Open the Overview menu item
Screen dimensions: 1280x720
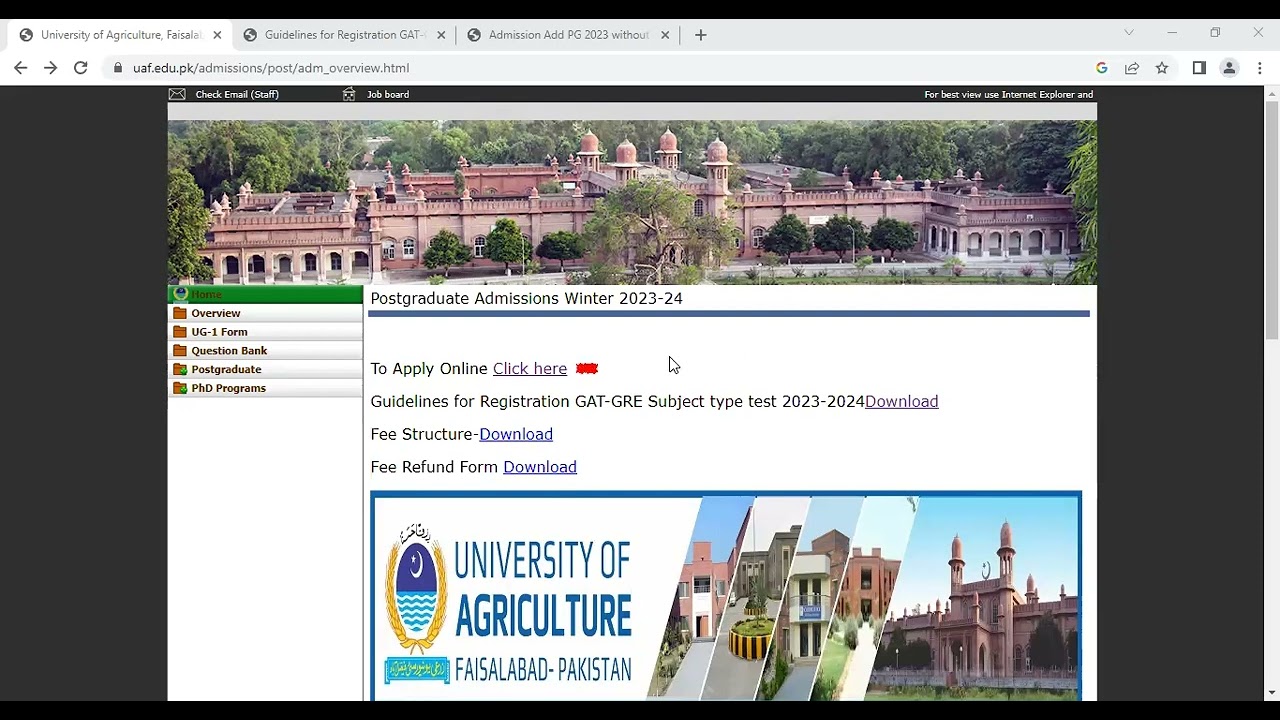(265, 313)
